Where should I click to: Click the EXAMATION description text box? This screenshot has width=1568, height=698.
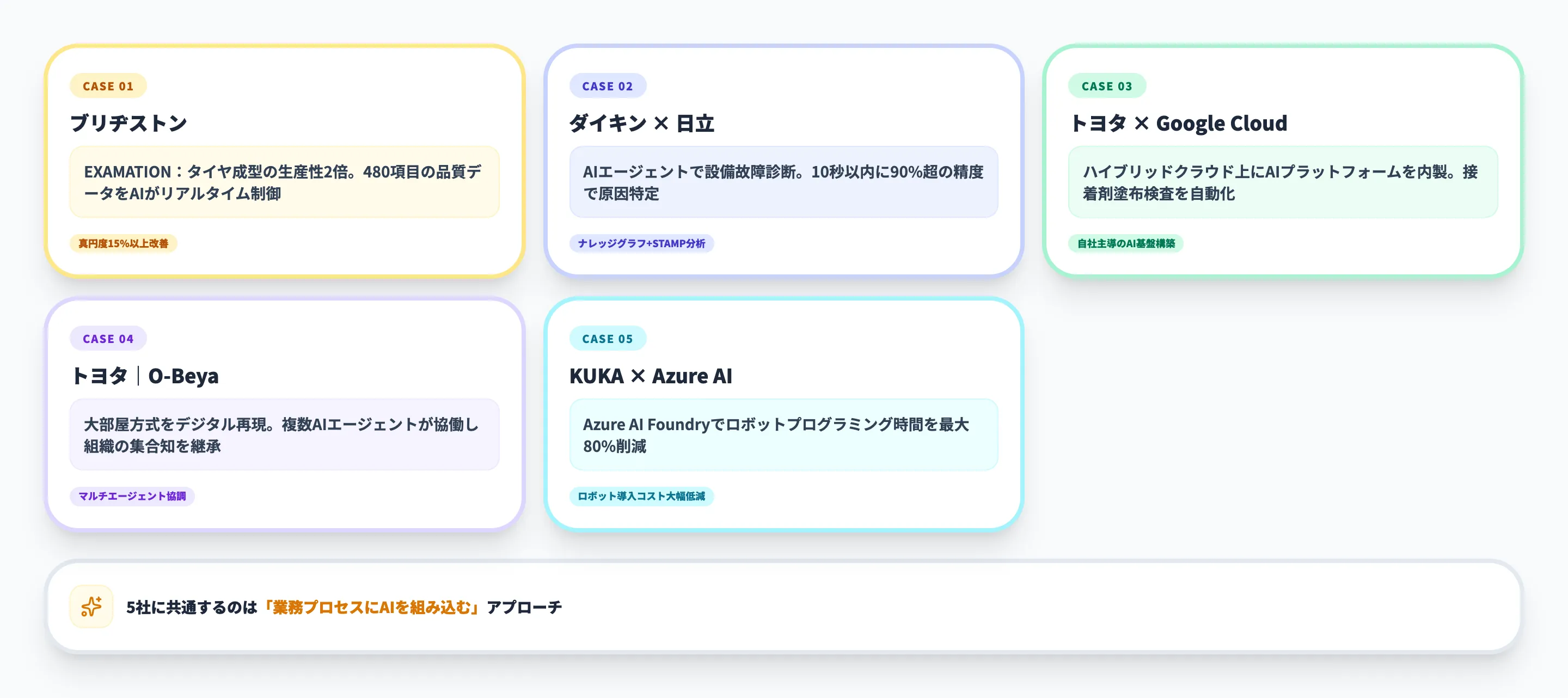click(284, 182)
